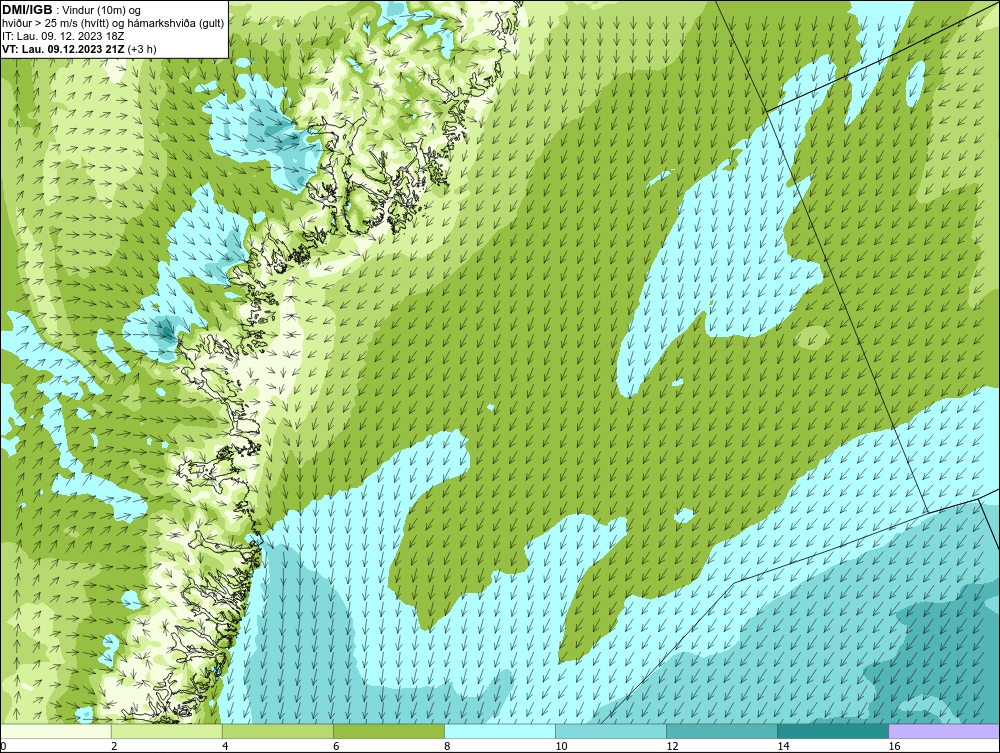Click the 8–10 m/s pale cyan legend swatch
The image size is (1000, 753).
500,731
